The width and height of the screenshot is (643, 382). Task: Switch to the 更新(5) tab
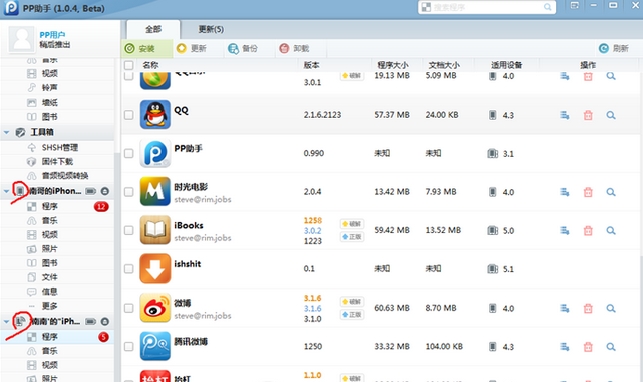(211, 30)
